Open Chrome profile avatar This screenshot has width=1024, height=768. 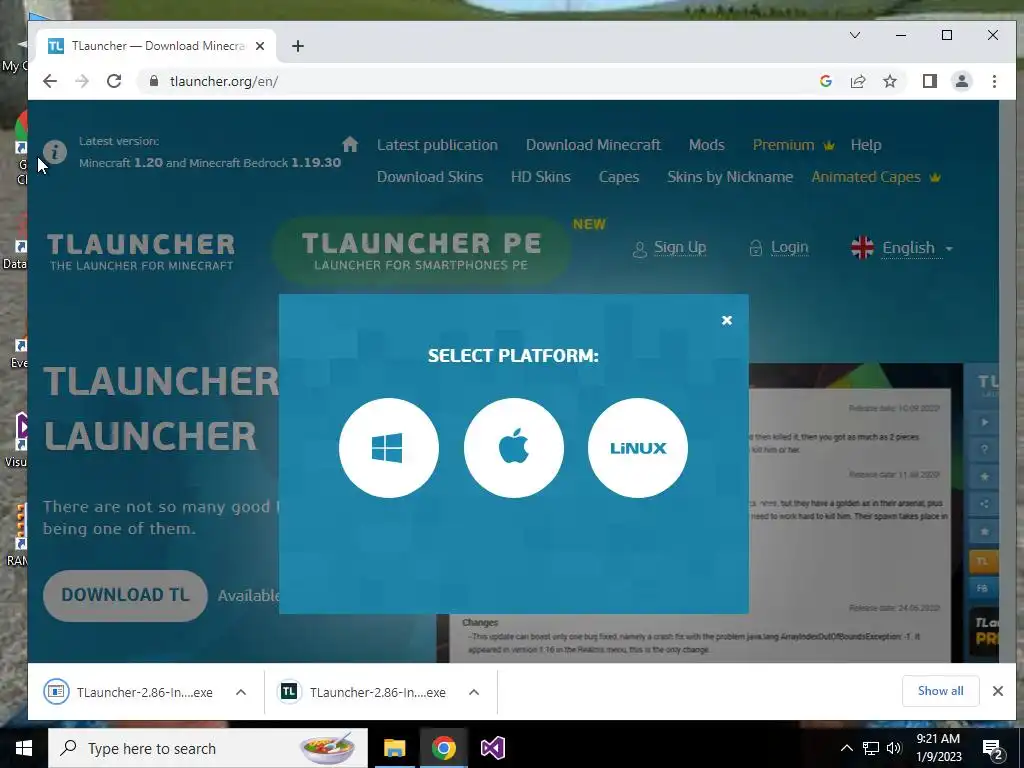pyautogui.click(x=961, y=81)
